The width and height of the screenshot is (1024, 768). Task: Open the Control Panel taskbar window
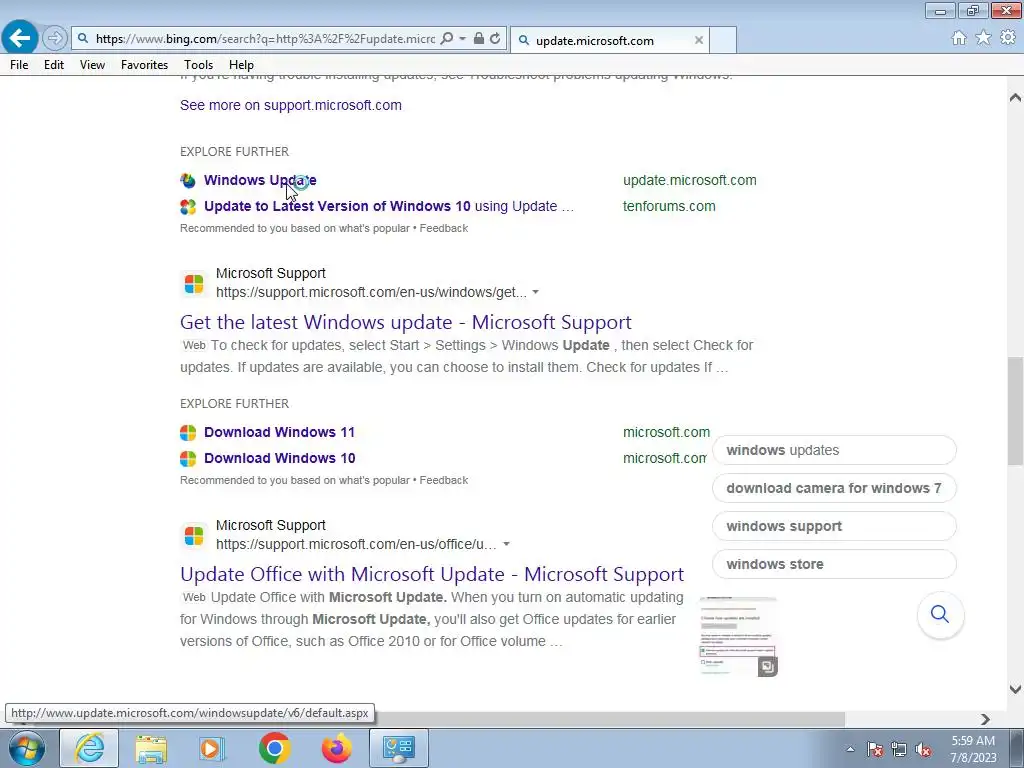coord(399,748)
